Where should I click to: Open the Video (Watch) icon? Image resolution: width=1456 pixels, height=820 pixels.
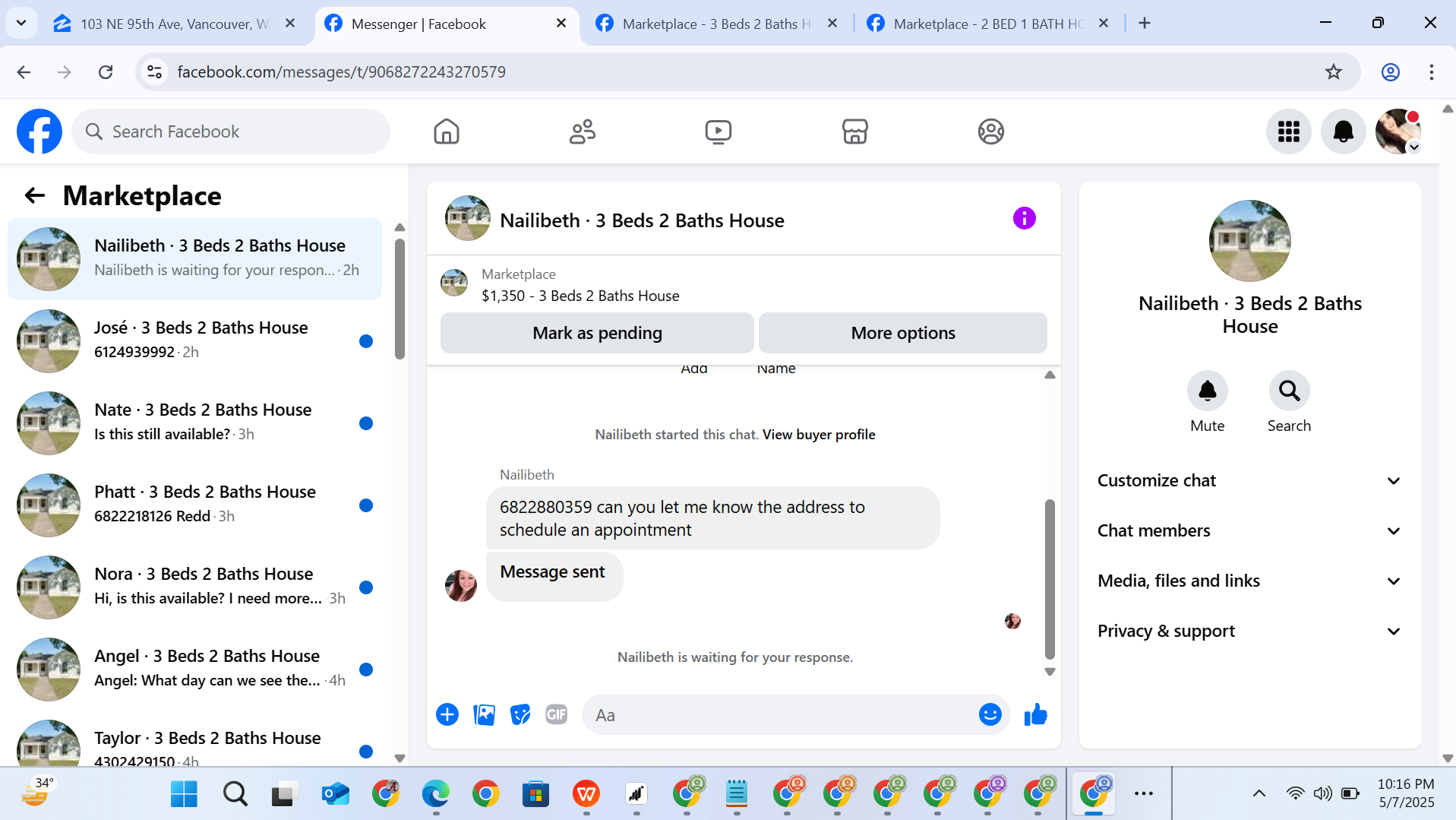point(719,131)
